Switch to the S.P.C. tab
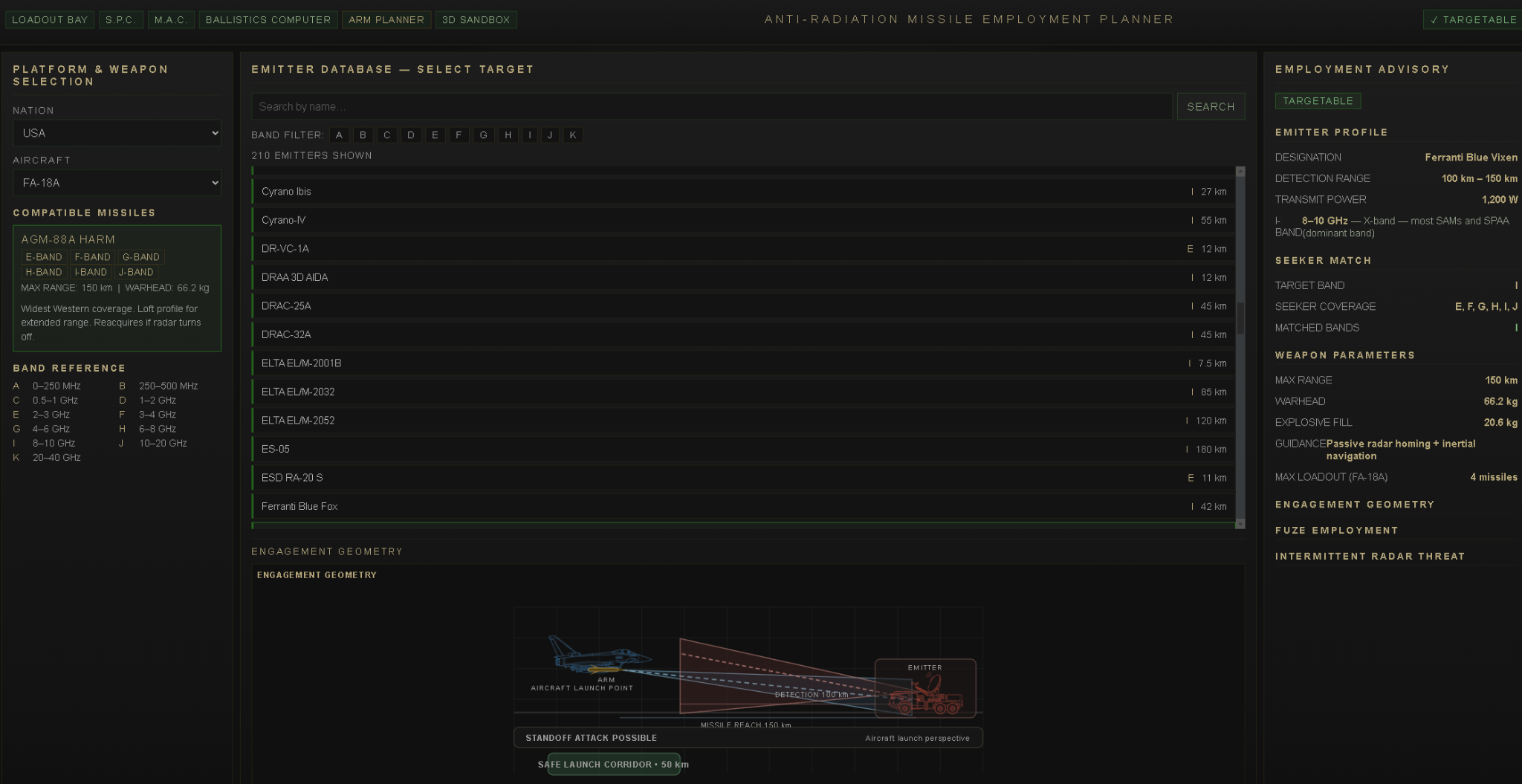1522x784 pixels. point(120,20)
